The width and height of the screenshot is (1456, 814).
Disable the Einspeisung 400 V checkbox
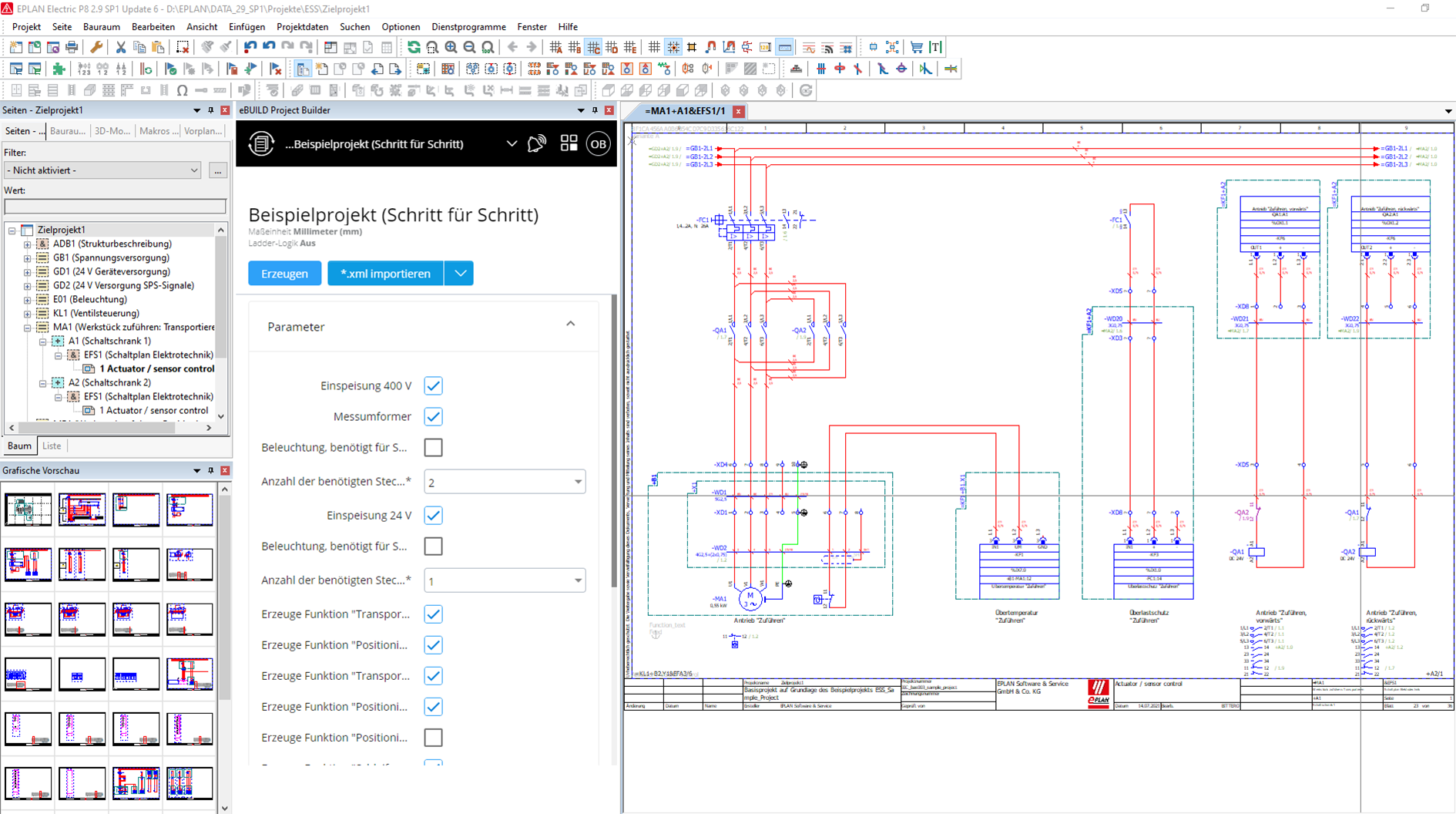[433, 385]
